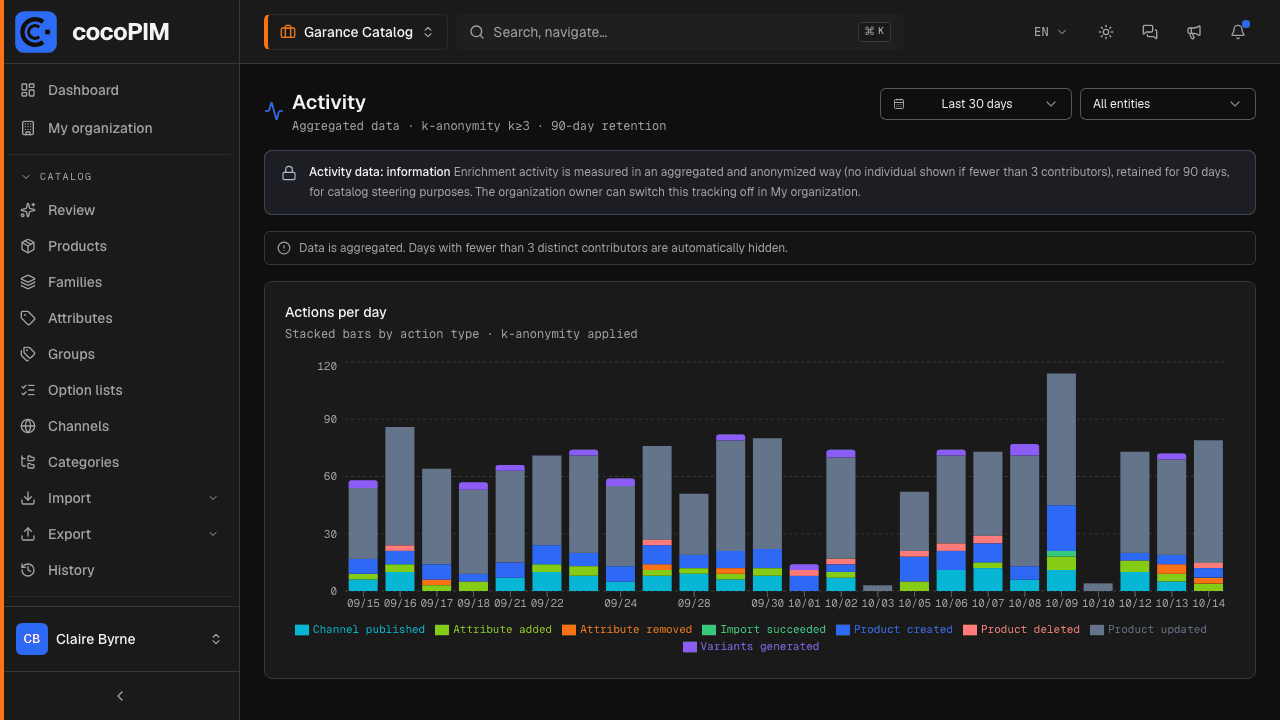Screen dimensions: 1280x720
Task: Click the Import succeeded legend entry
Action: click(764, 630)
